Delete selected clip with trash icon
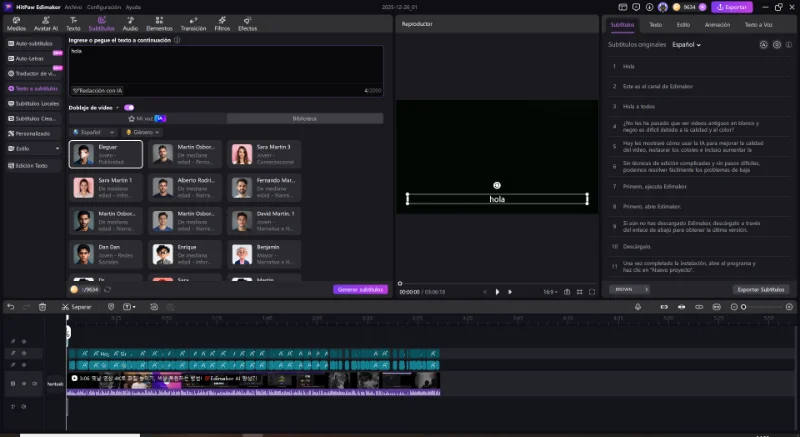 43,307
